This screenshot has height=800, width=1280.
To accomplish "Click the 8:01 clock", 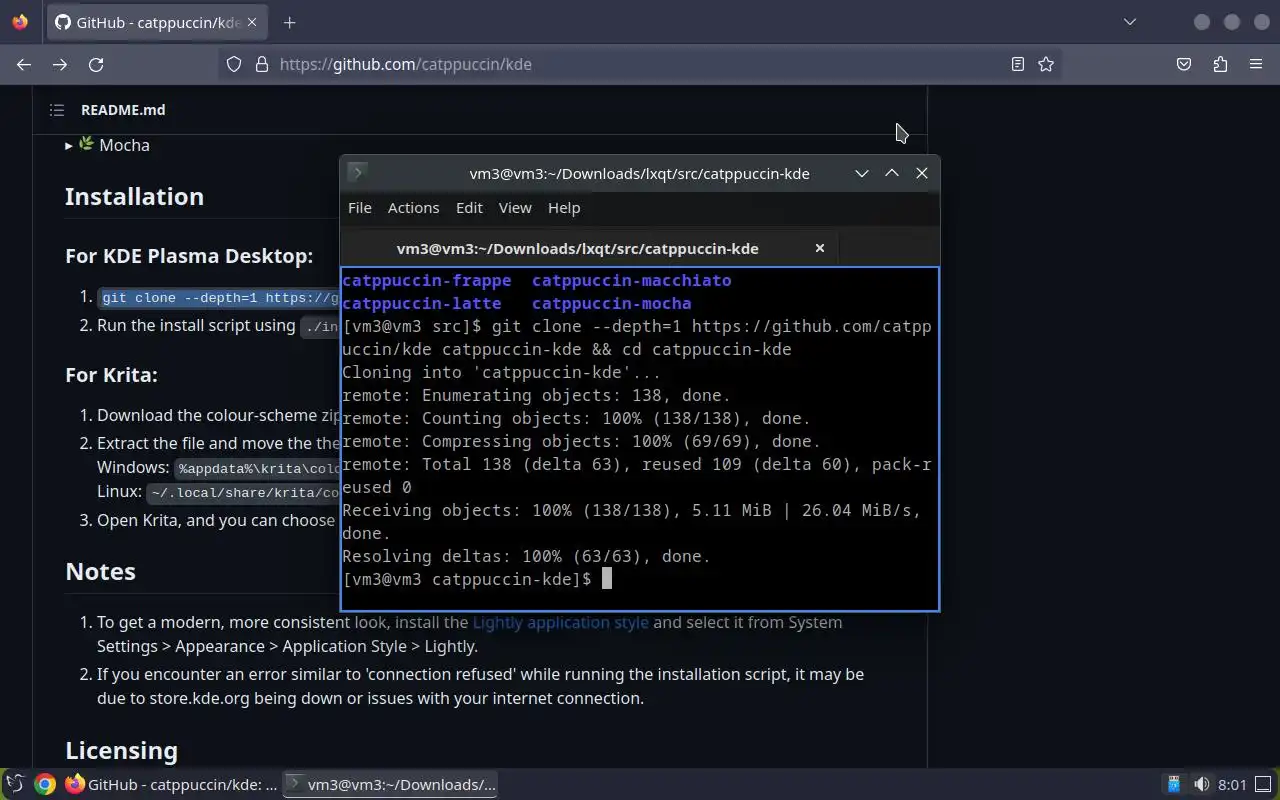I will pos(1233,784).
